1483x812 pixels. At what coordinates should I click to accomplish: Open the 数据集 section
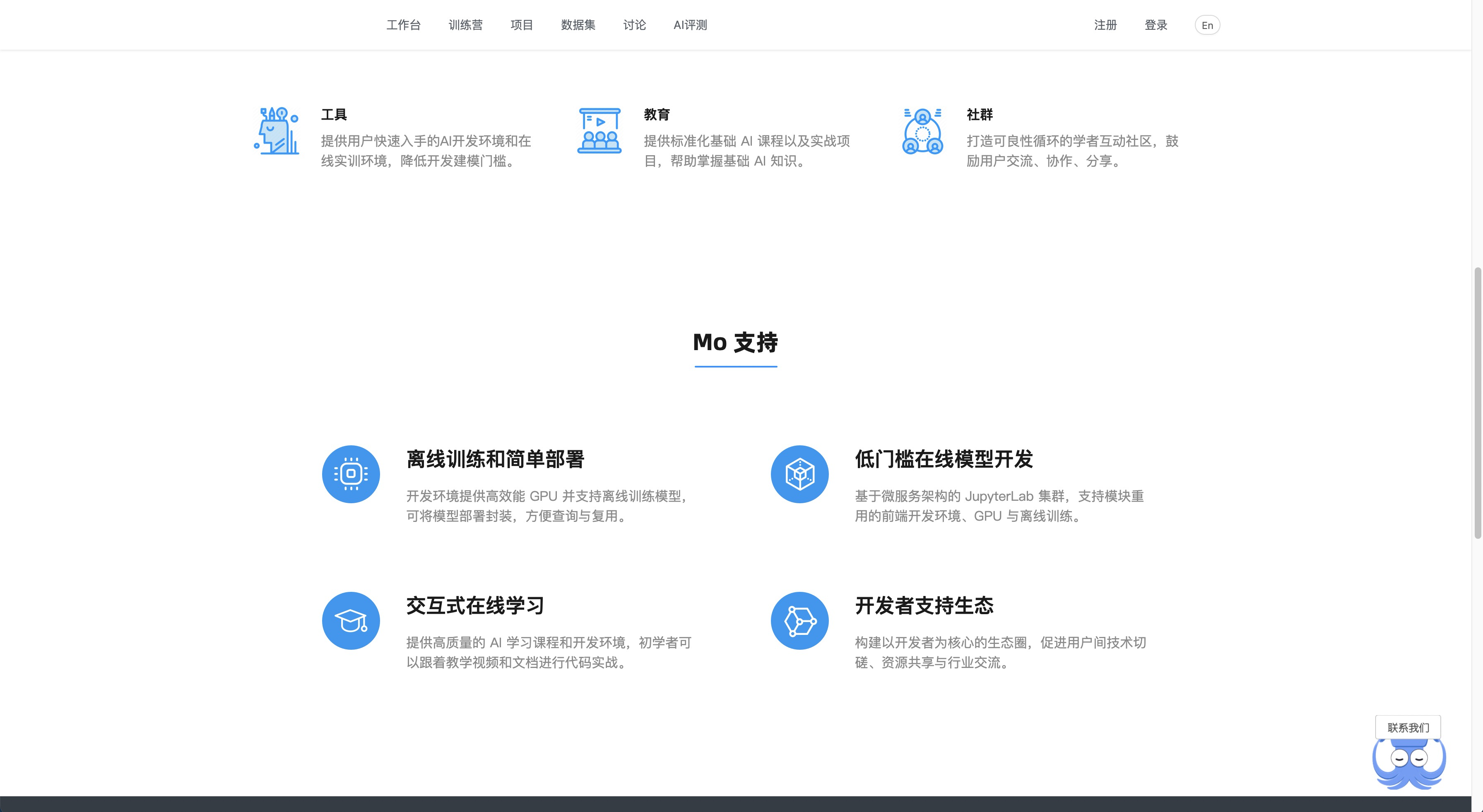point(578,25)
